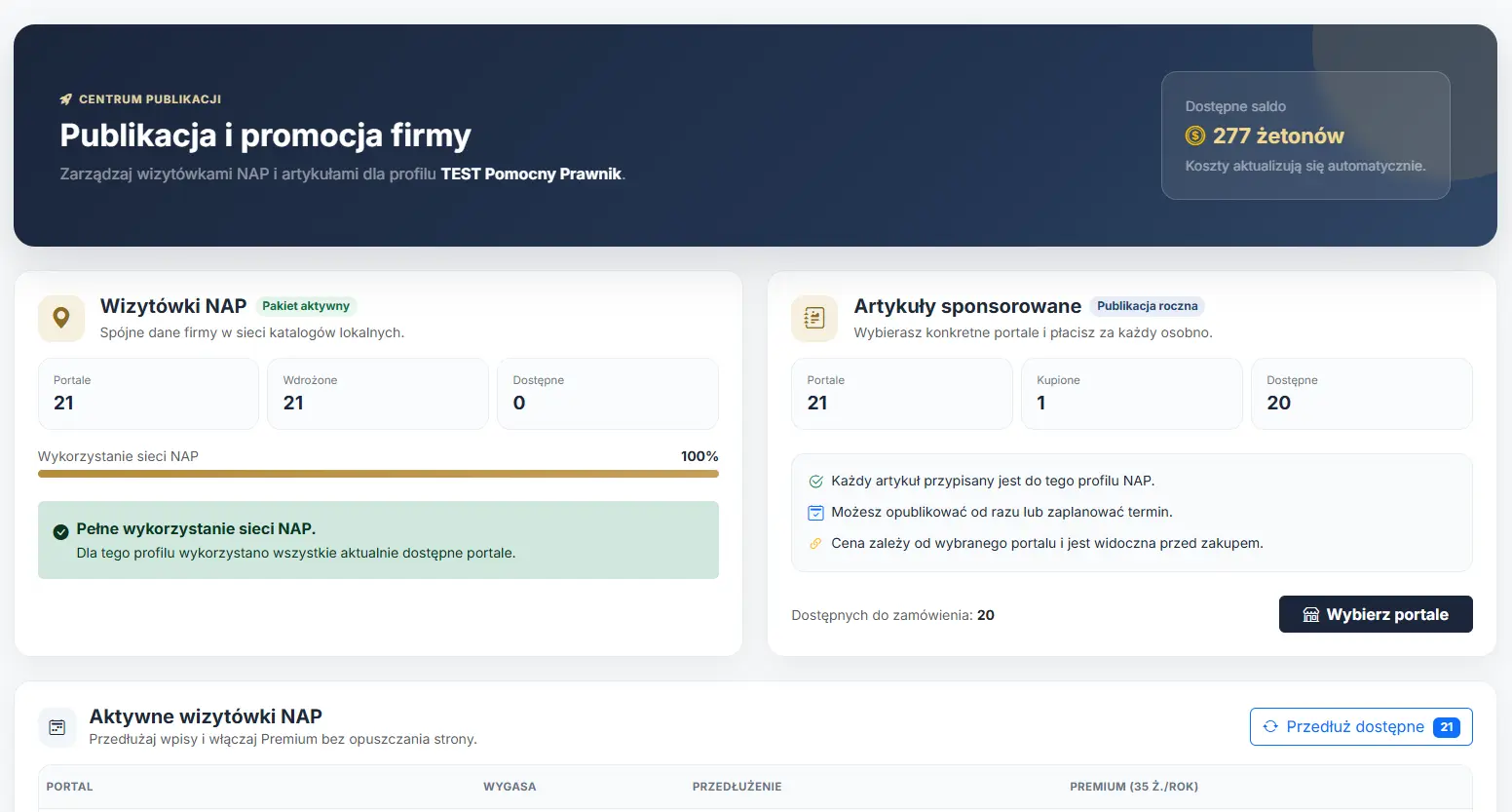Click the Dostępne 20 stat card
The height and width of the screenshot is (812, 1512).
(1362, 394)
